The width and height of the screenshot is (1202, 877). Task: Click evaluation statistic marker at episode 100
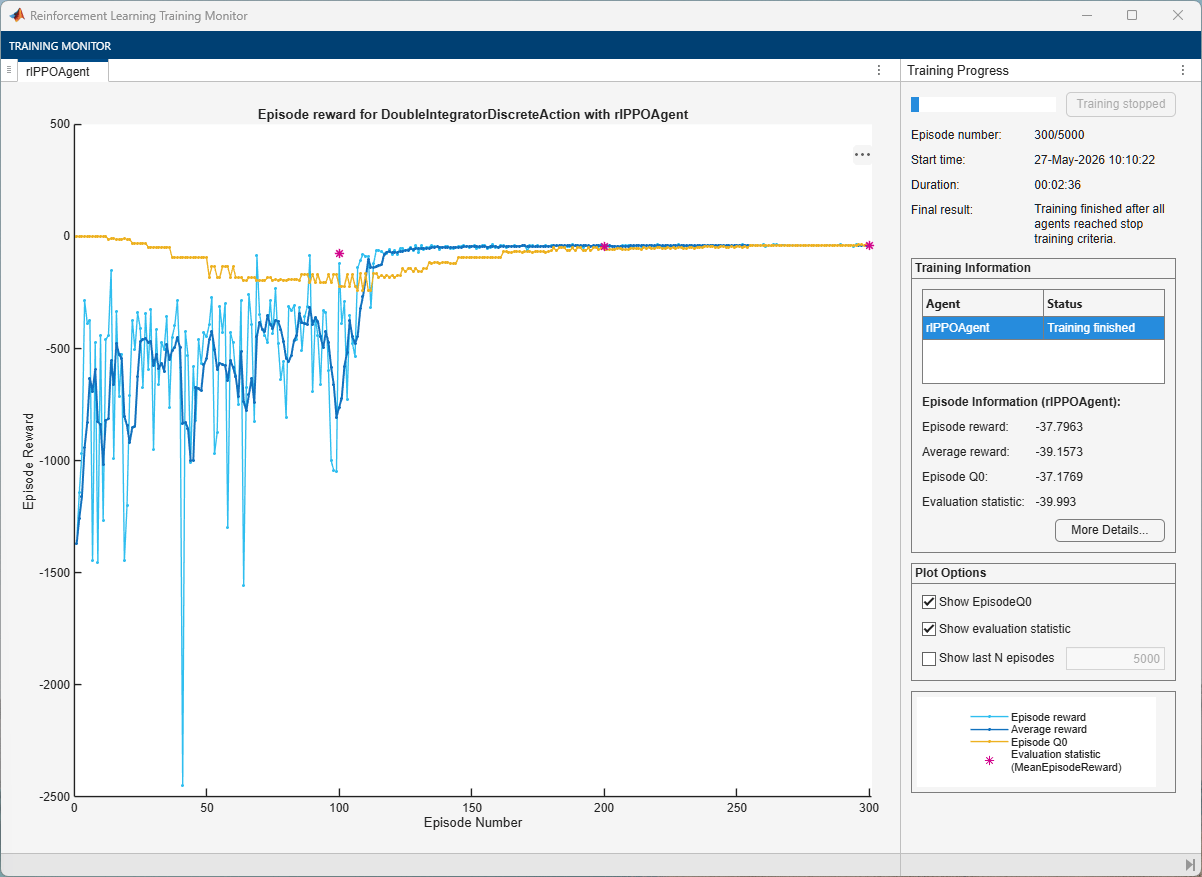(x=339, y=254)
